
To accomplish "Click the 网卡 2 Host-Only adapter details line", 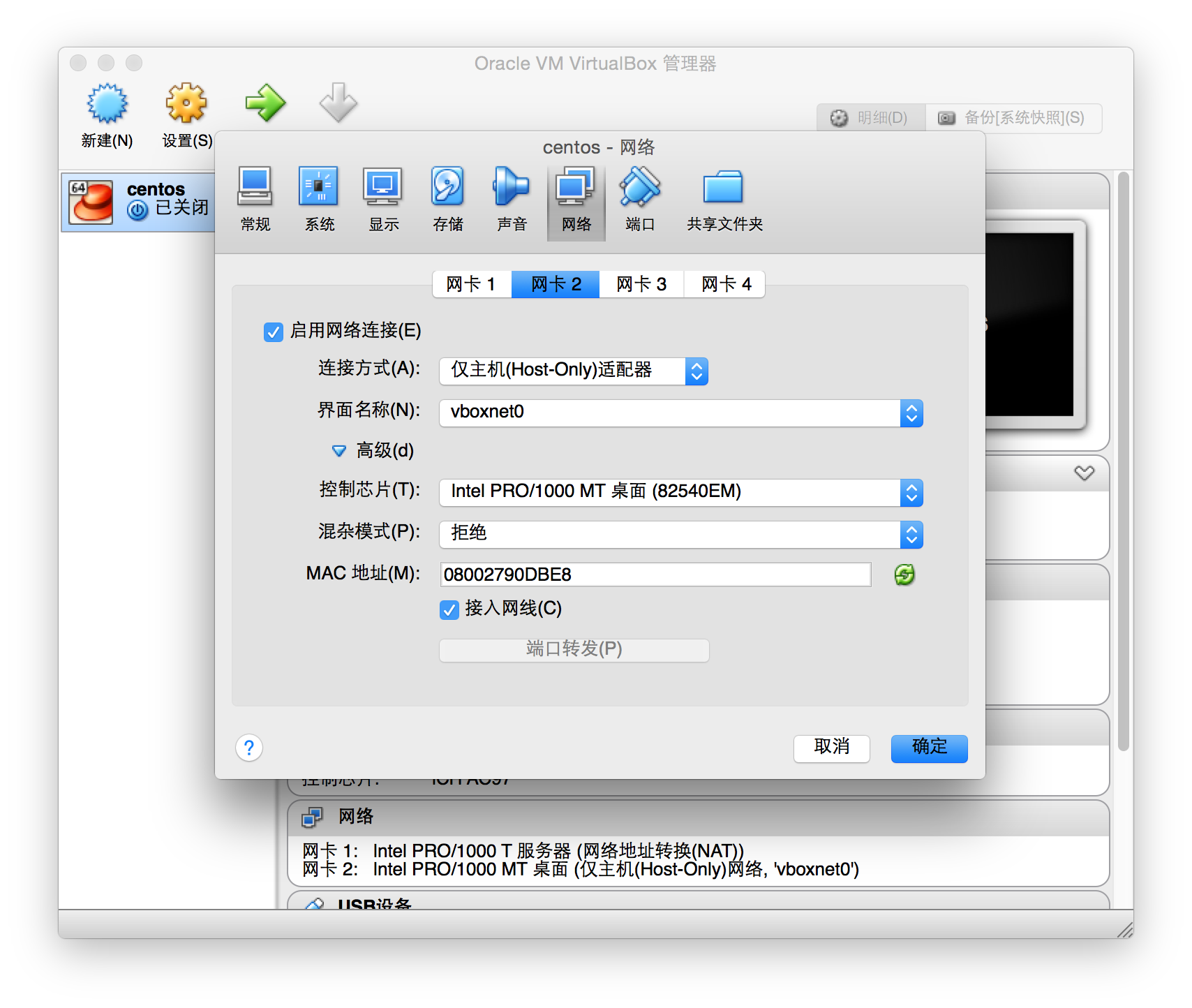I will pos(581,869).
